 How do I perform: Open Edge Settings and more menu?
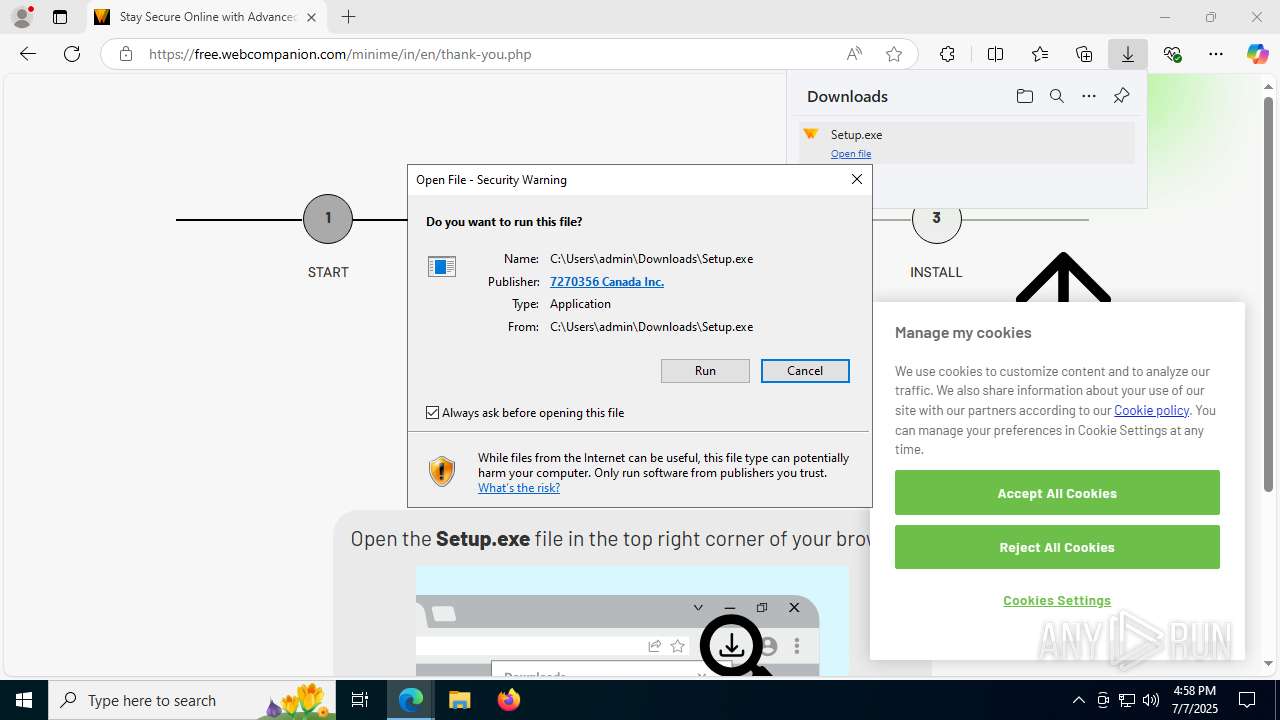(x=1216, y=54)
